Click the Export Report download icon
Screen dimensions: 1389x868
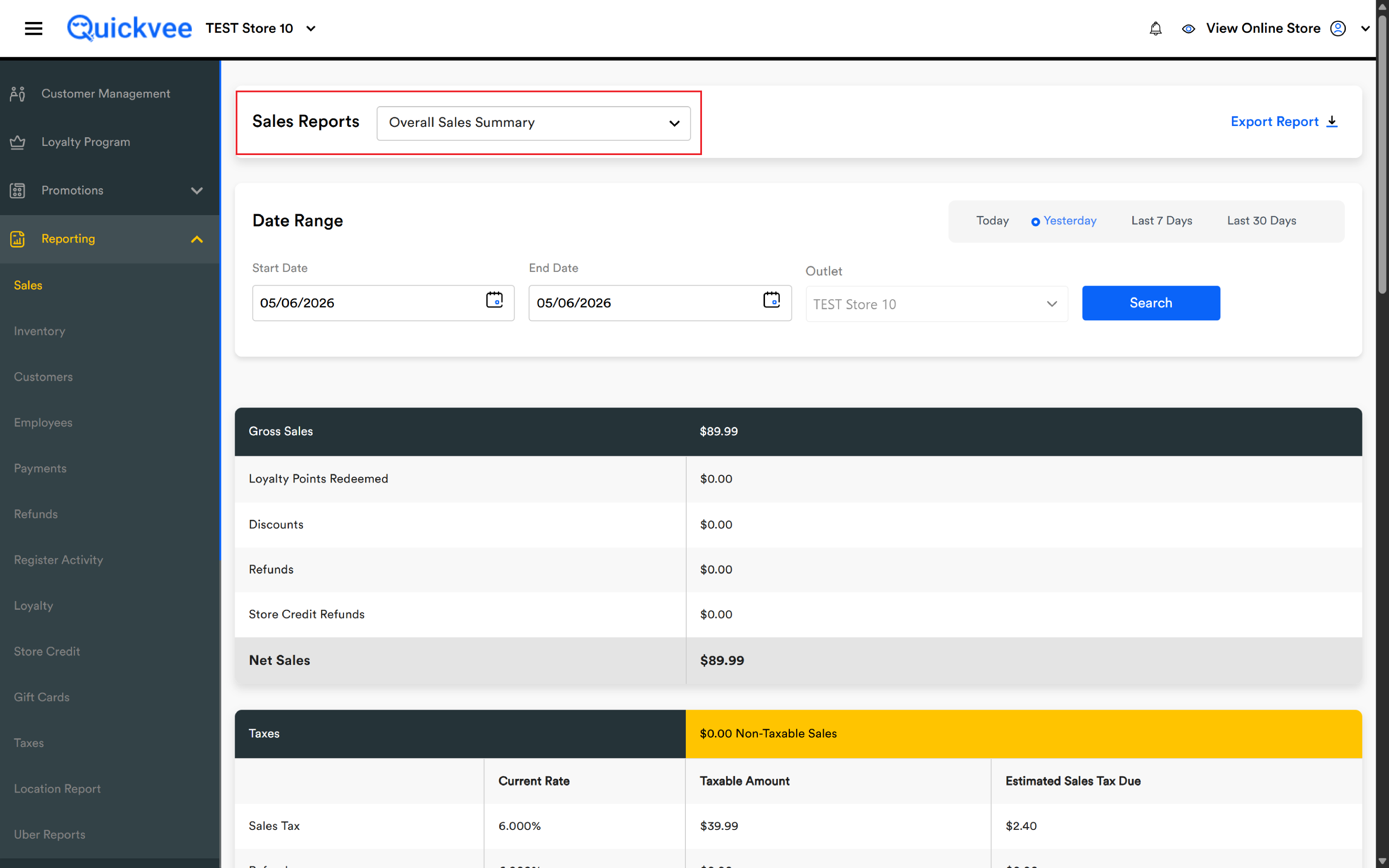1332,122
